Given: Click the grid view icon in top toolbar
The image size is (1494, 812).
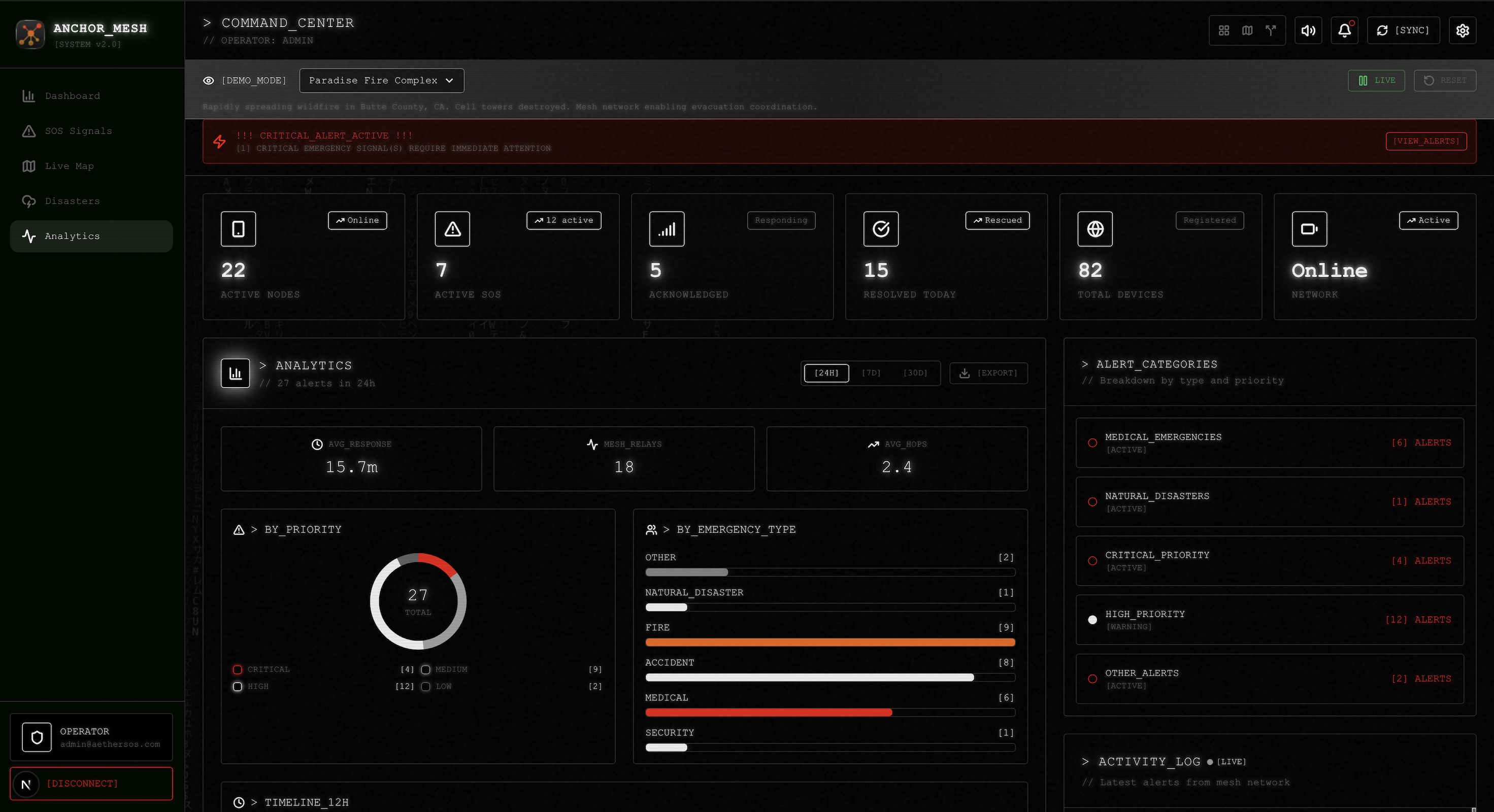Looking at the screenshot, I should (1224, 30).
